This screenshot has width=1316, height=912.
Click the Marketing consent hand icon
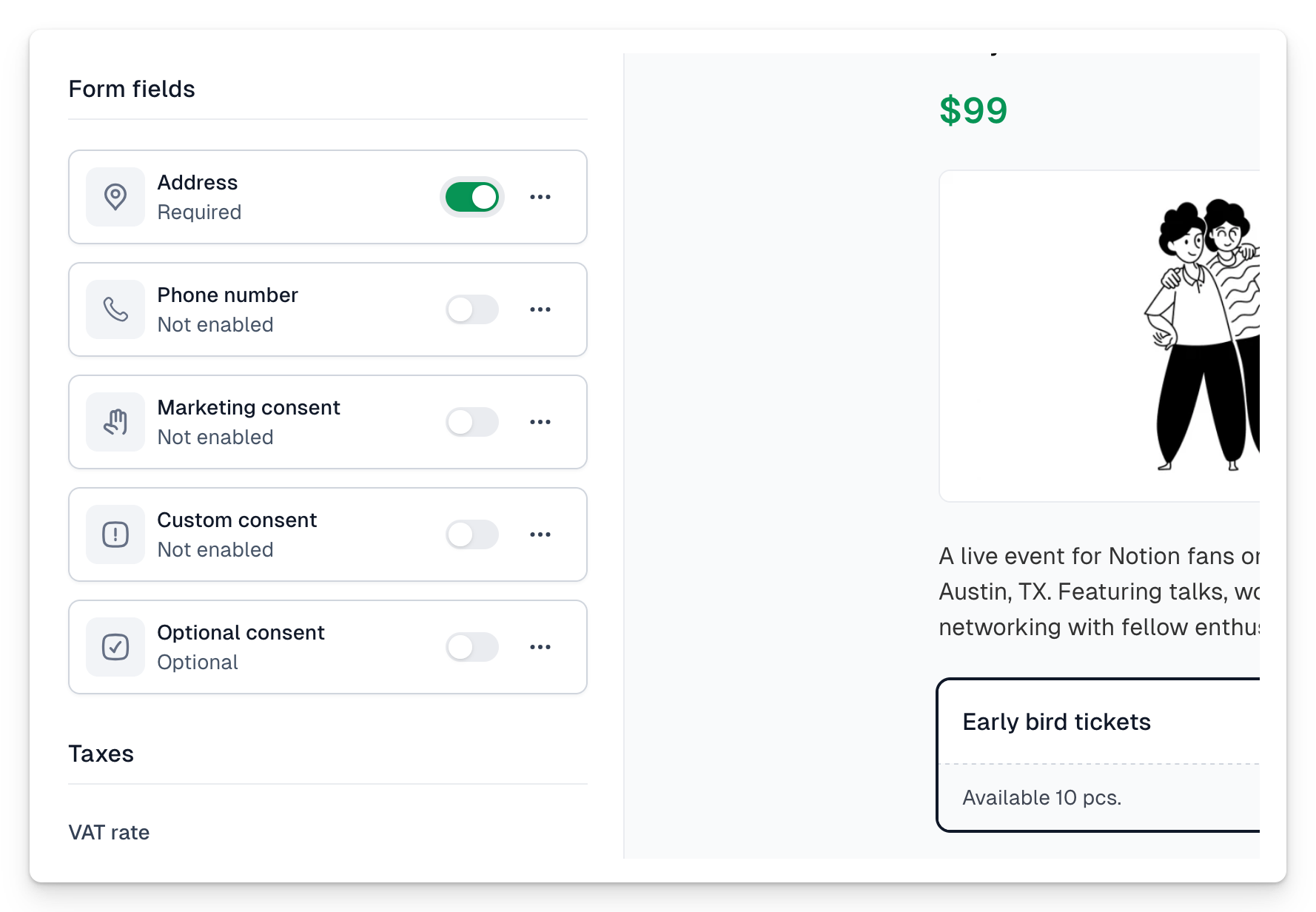tap(115, 422)
